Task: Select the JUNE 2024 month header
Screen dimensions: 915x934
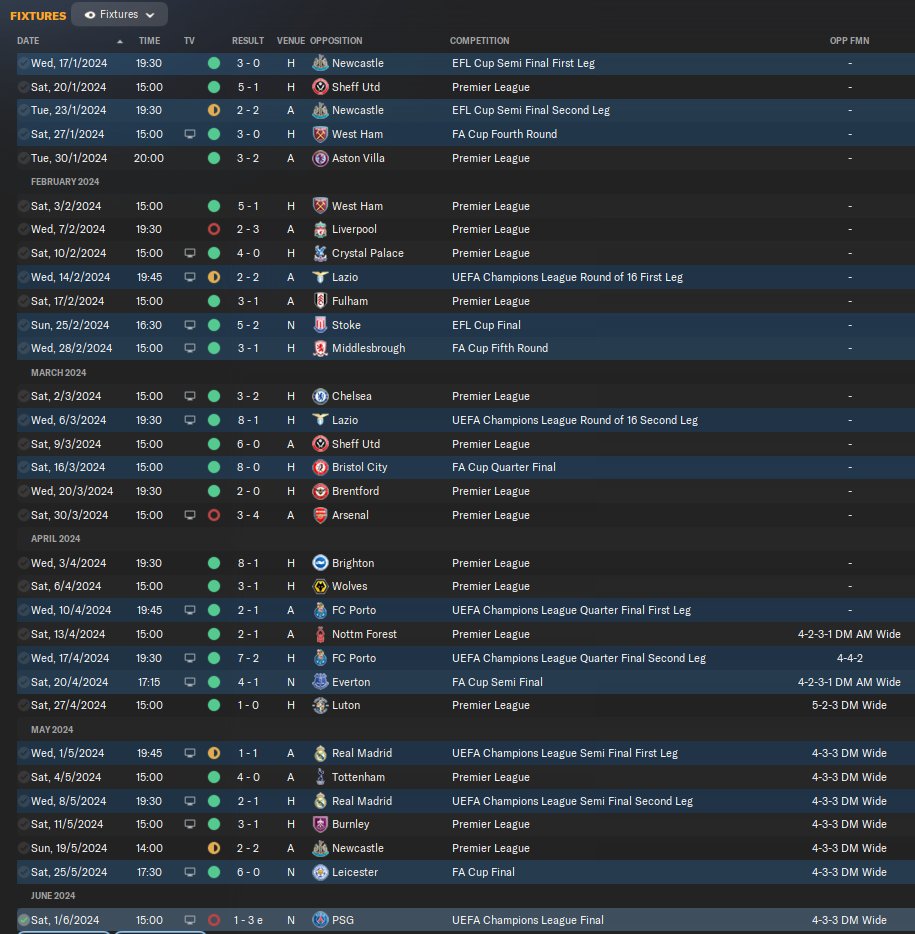Action: click(x=53, y=896)
